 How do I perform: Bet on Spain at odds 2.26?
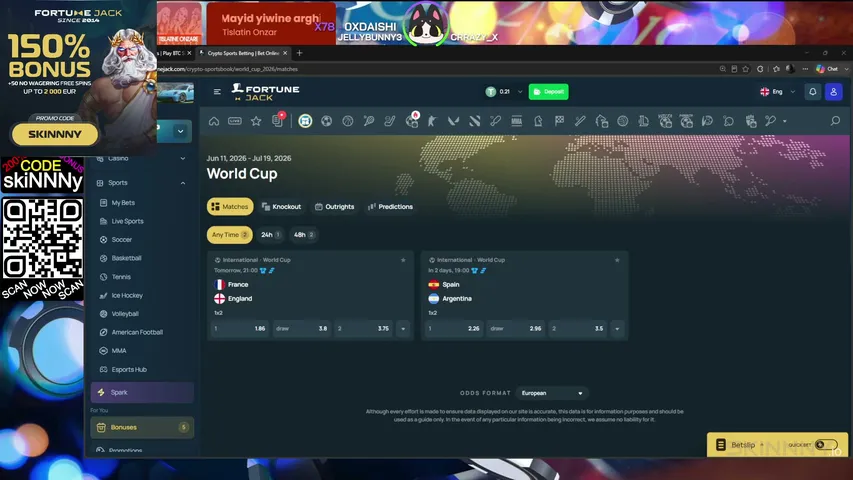click(x=454, y=329)
